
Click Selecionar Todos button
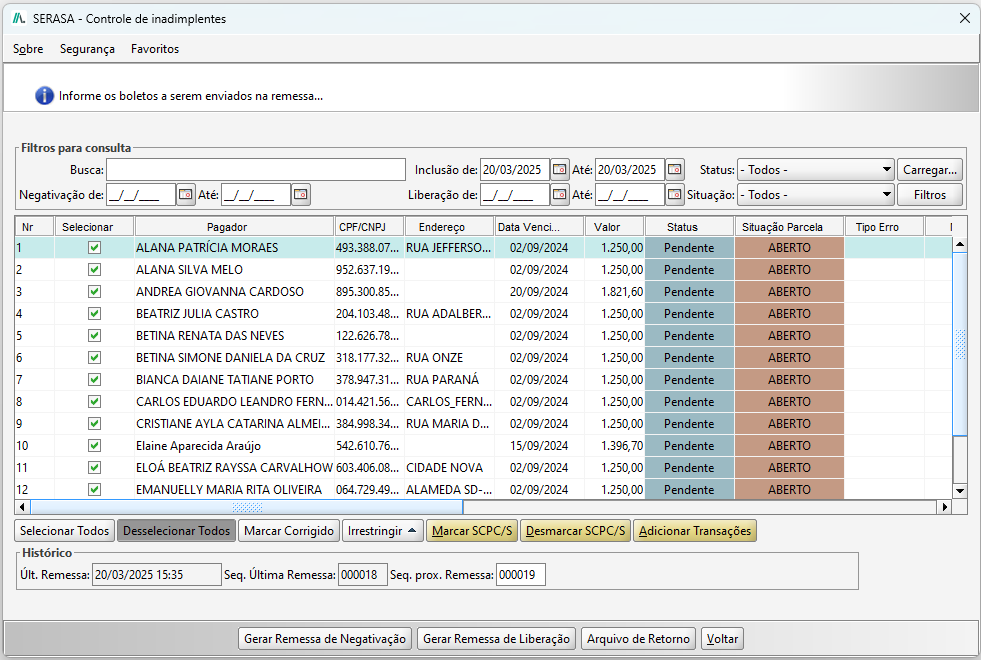click(x=64, y=531)
